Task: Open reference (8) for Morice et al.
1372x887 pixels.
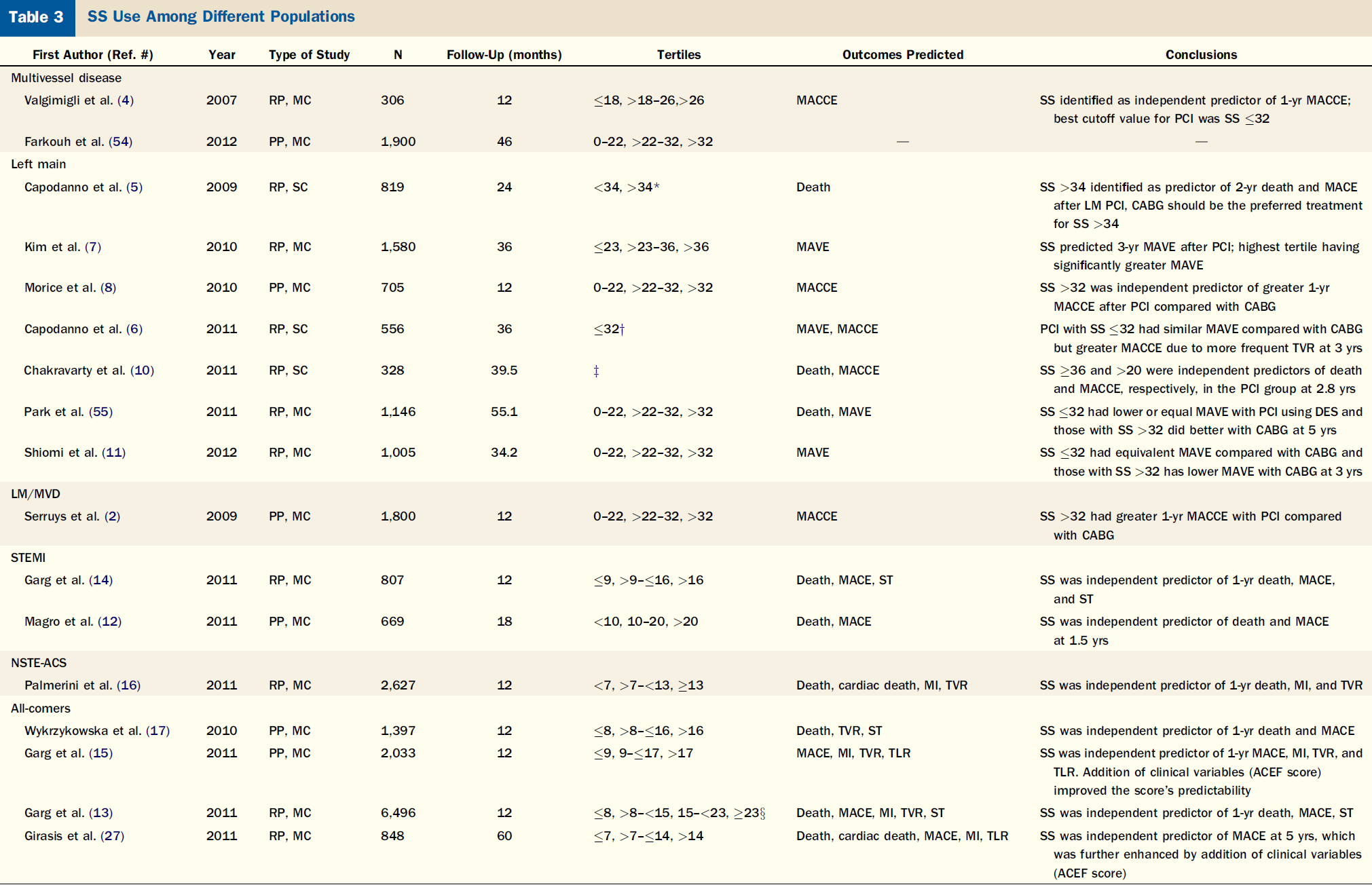Action: click(108, 288)
